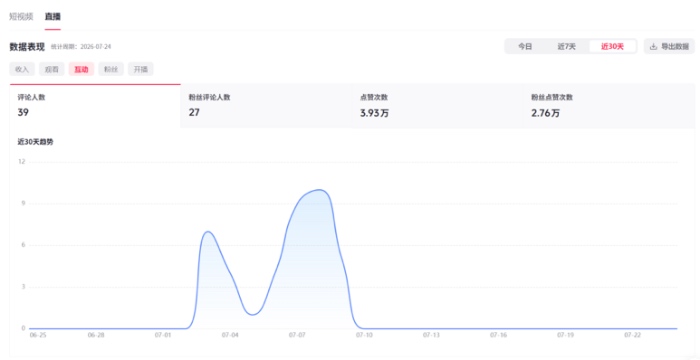
Task: Select the 今日 time range
Action: coord(525,46)
